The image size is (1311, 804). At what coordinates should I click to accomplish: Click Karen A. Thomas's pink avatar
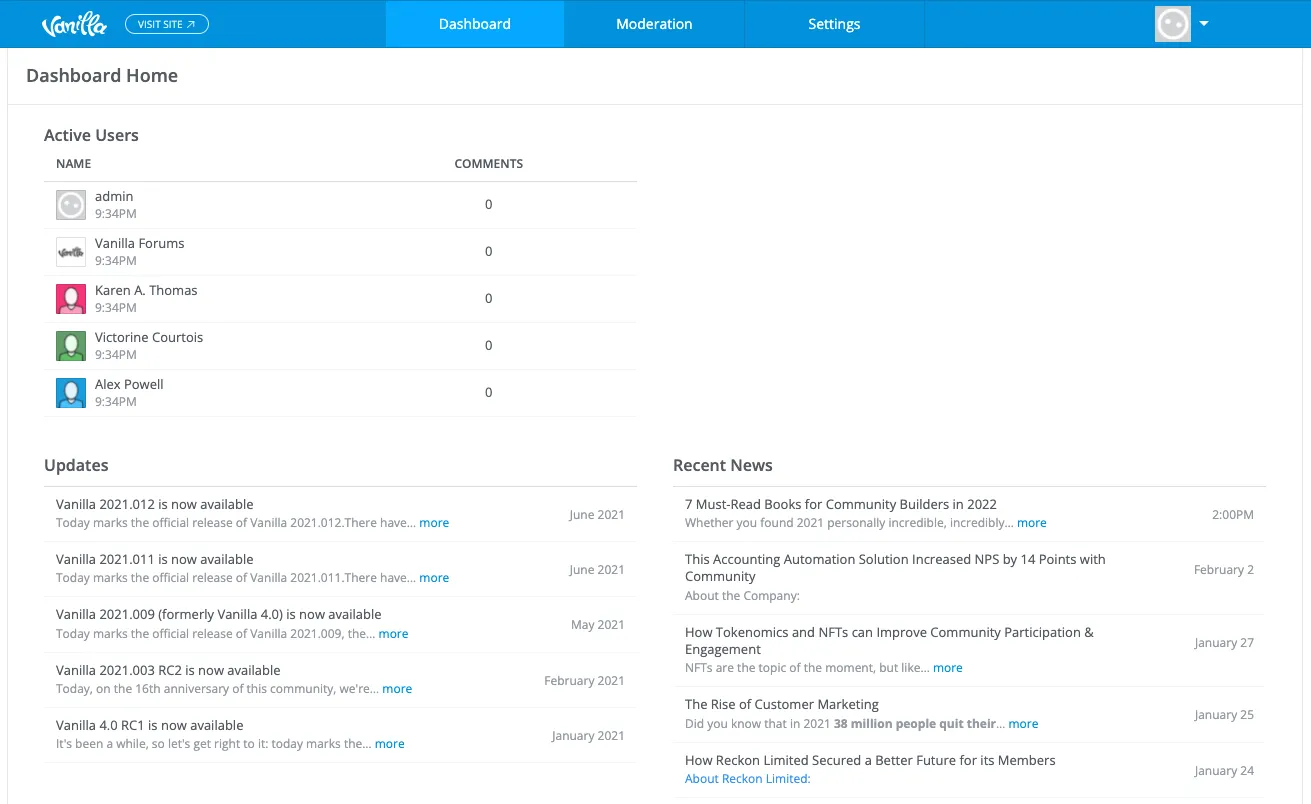(71, 299)
